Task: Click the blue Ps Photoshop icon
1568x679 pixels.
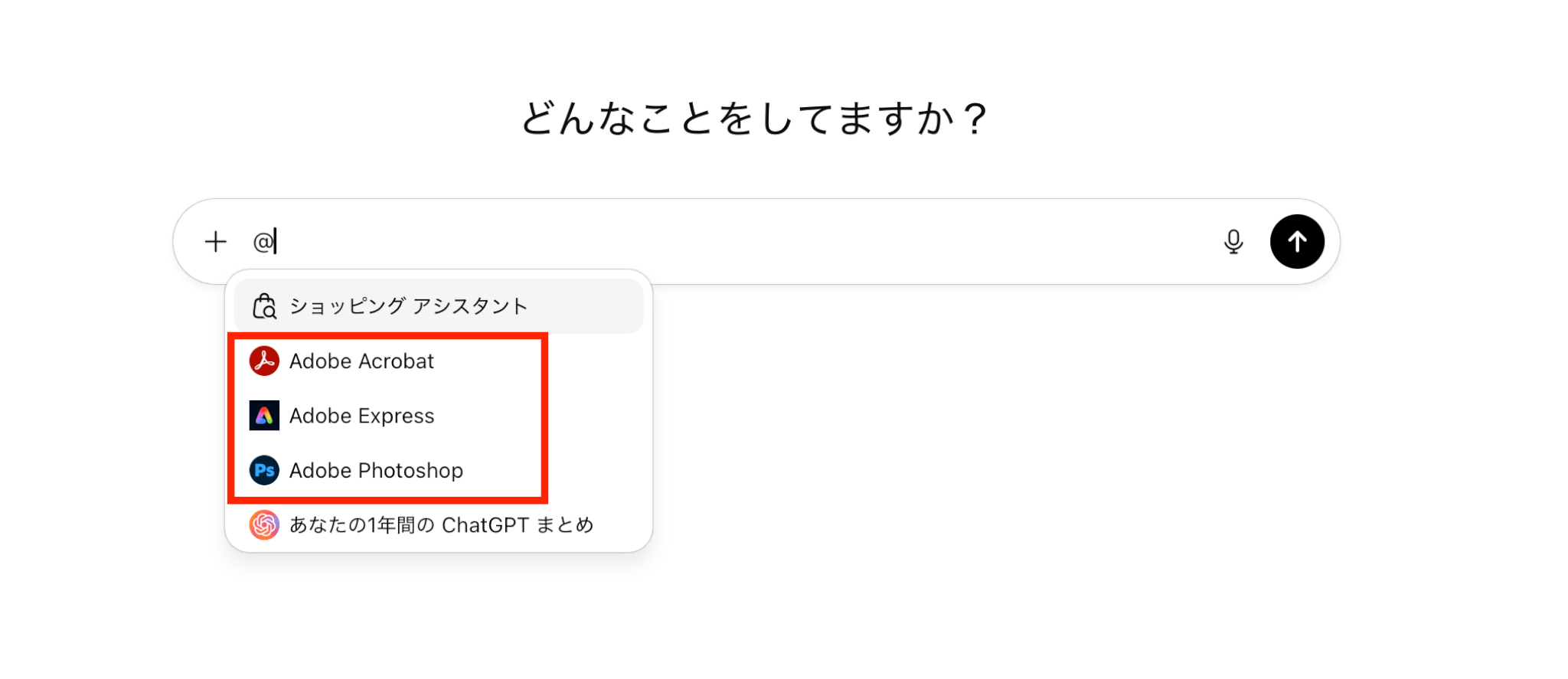Action: [264, 470]
